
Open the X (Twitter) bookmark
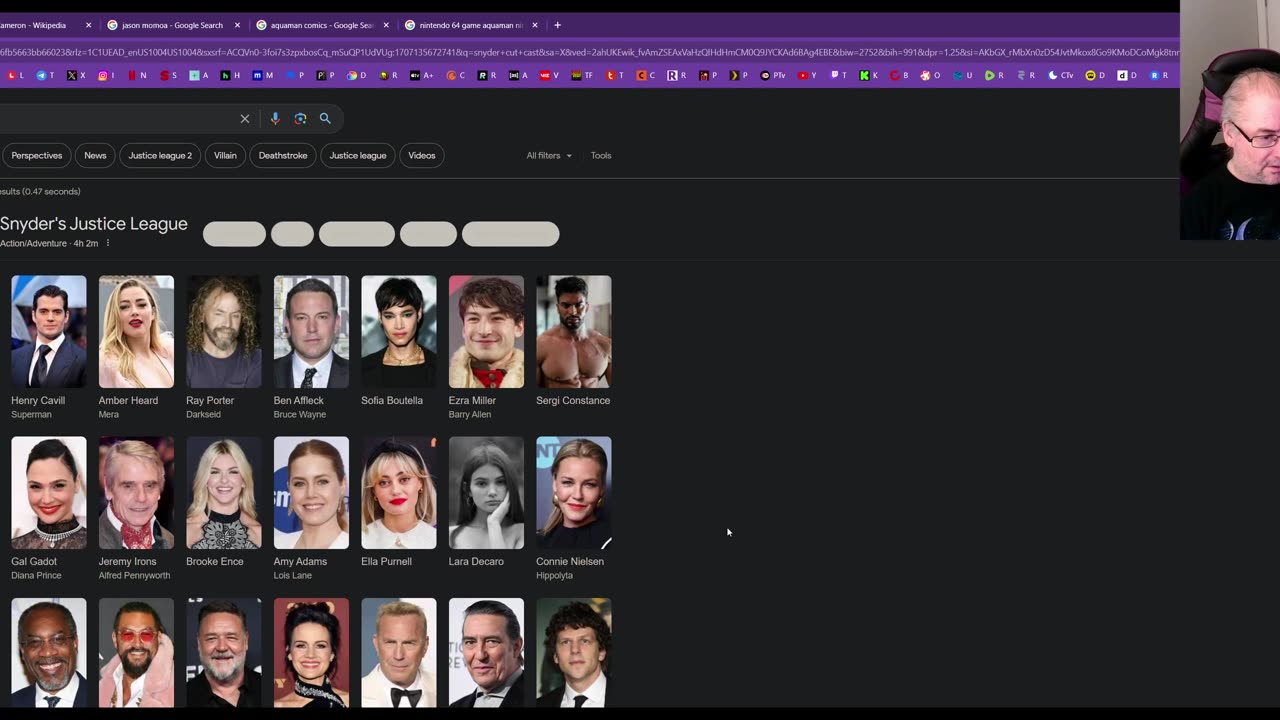[76, 75]
